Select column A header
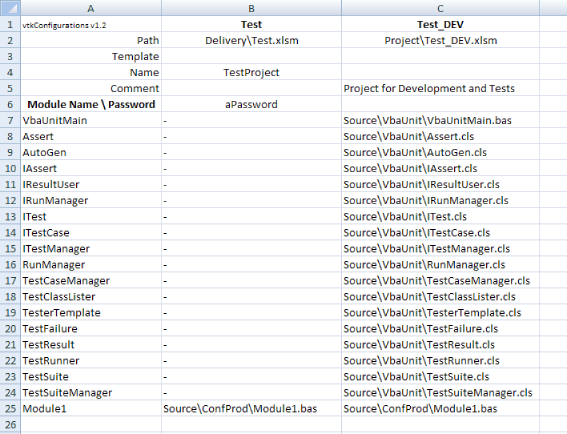Image resolution: width=567 pixels, height=434 pixels. point(91,8)
